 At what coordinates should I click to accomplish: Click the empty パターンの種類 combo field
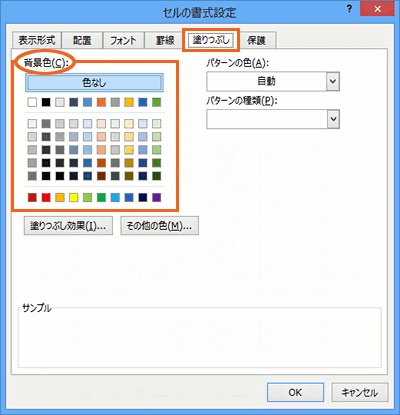[x=266, y=119]
